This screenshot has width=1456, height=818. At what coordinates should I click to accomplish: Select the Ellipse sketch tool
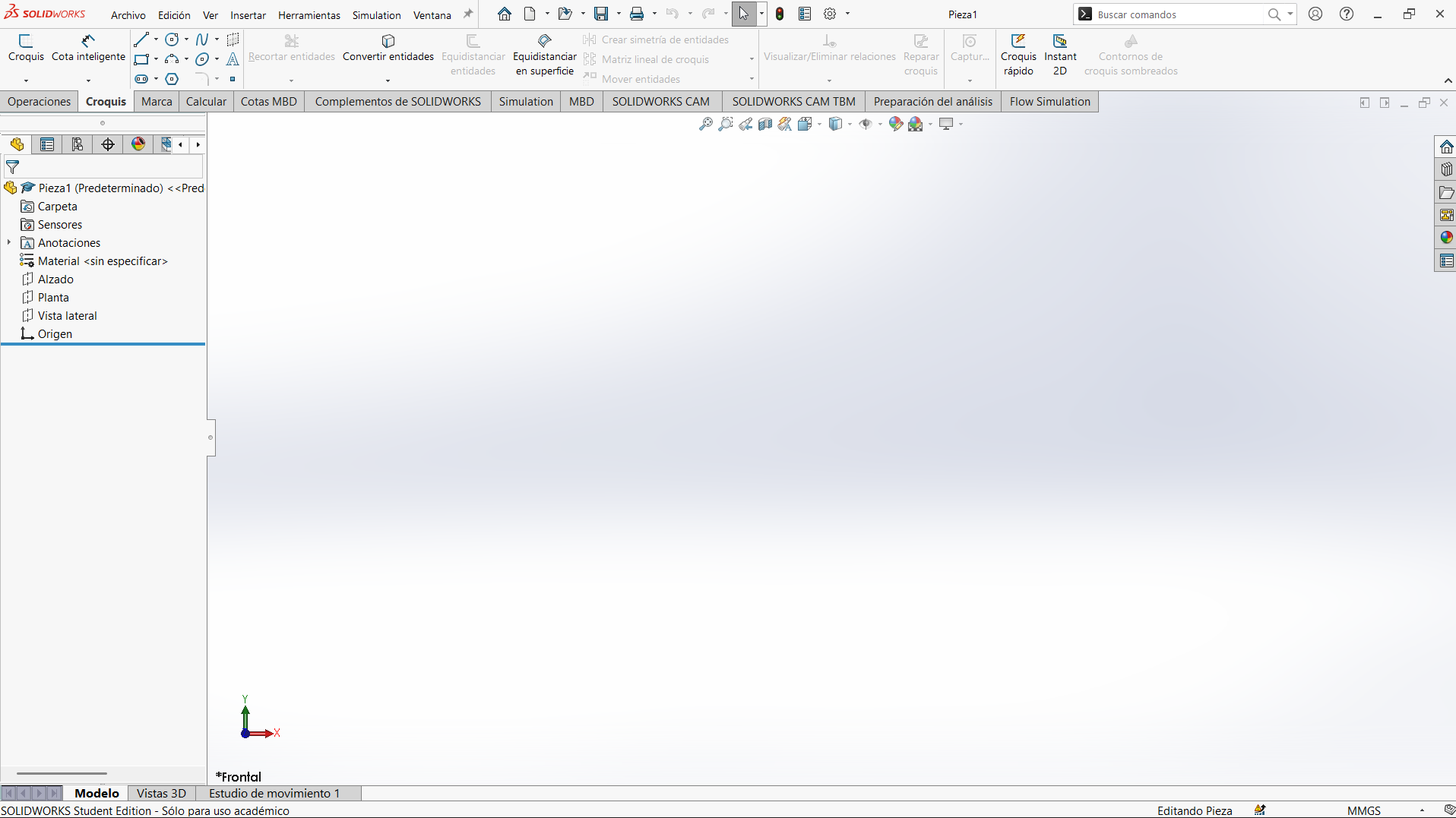(202, 59)
